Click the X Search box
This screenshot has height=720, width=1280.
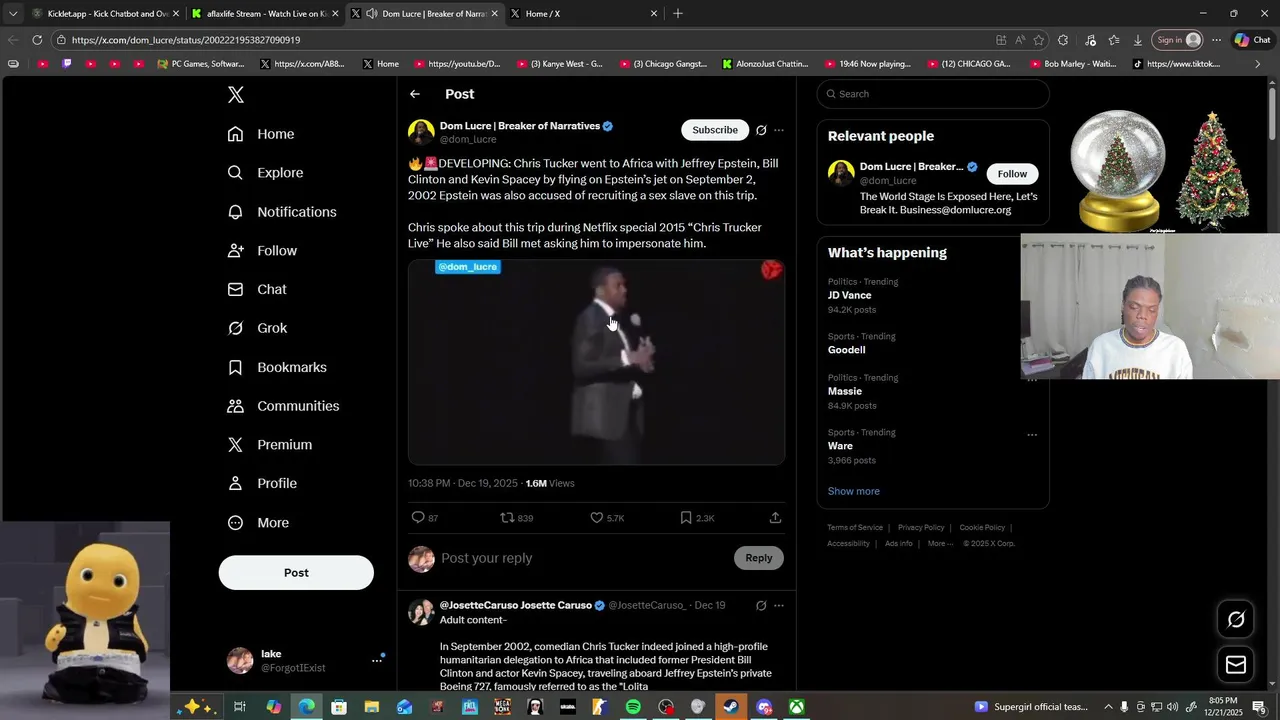point(933,94)
